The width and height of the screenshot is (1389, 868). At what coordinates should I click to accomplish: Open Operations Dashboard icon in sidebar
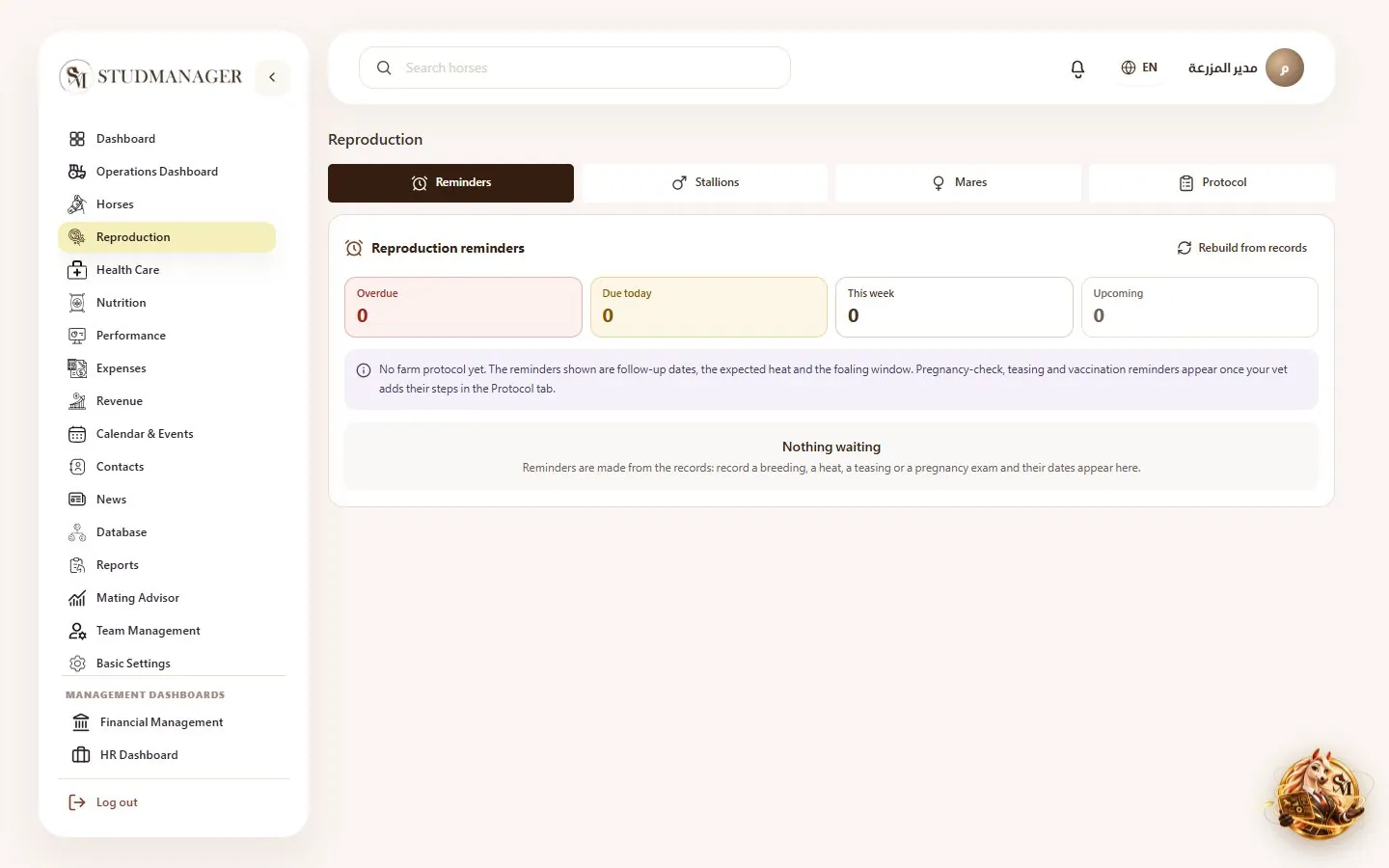[x=77, y=172]
